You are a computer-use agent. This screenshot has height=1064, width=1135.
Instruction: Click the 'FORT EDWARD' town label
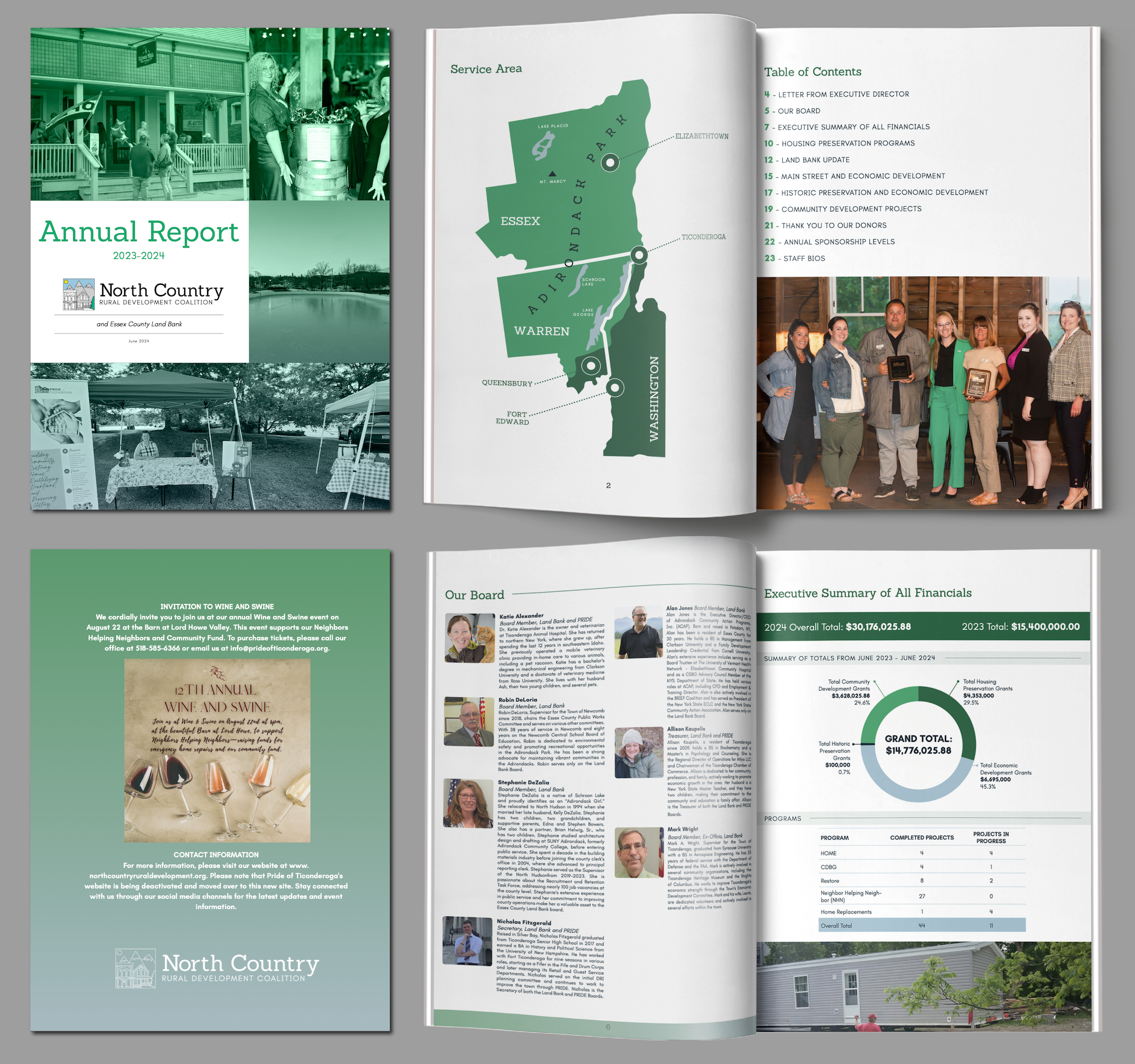(x=513, y=418)
